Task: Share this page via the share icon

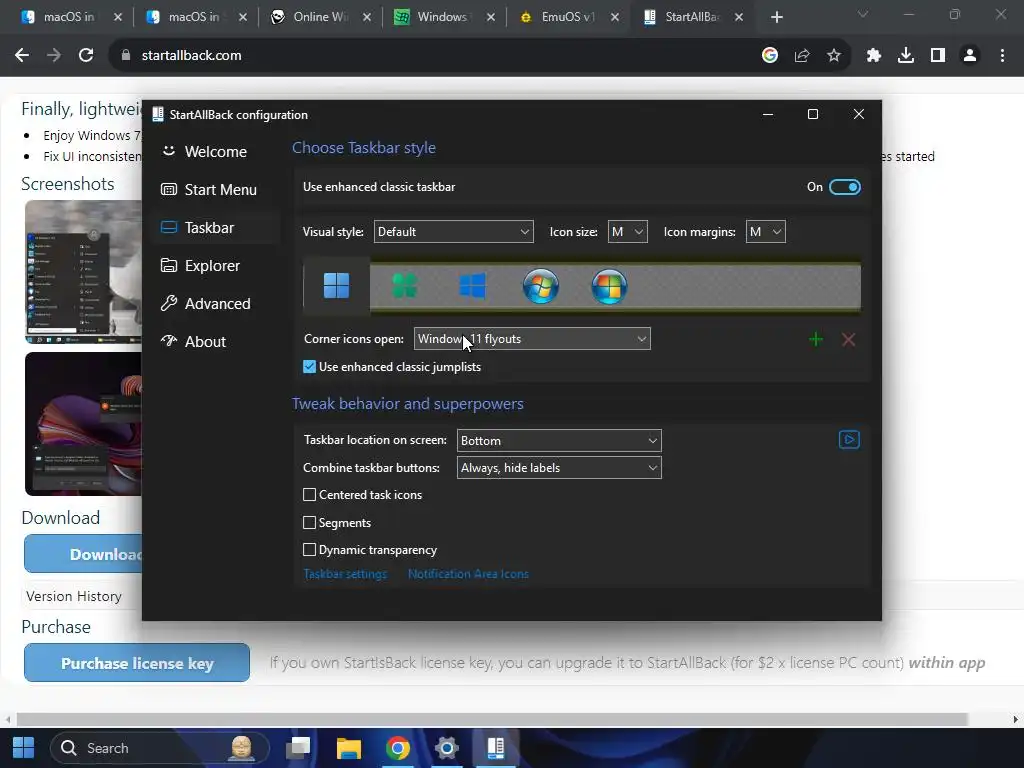Action: [802, 56]
